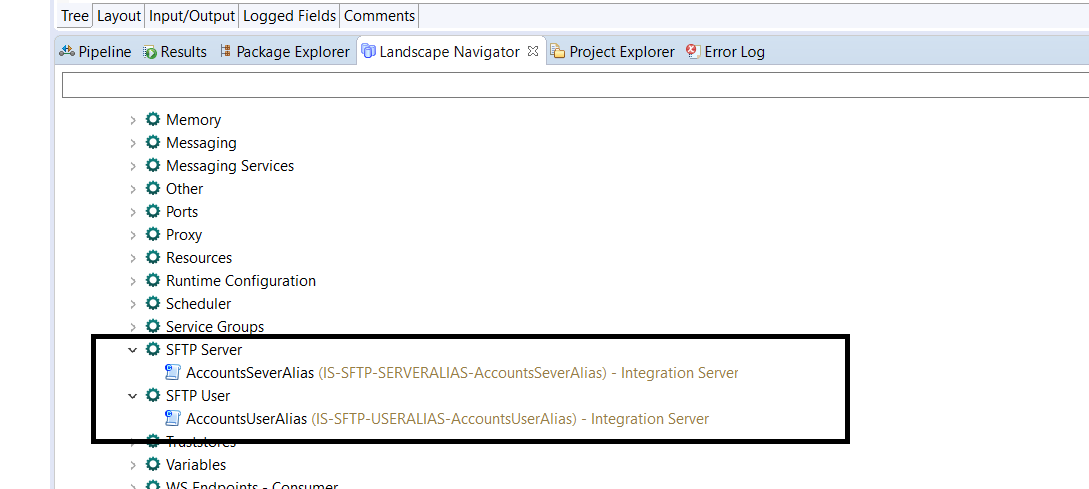Screen dimensions: 1089x489
Task: Expand the Runtime Configuration node
Action: (133, 281)
